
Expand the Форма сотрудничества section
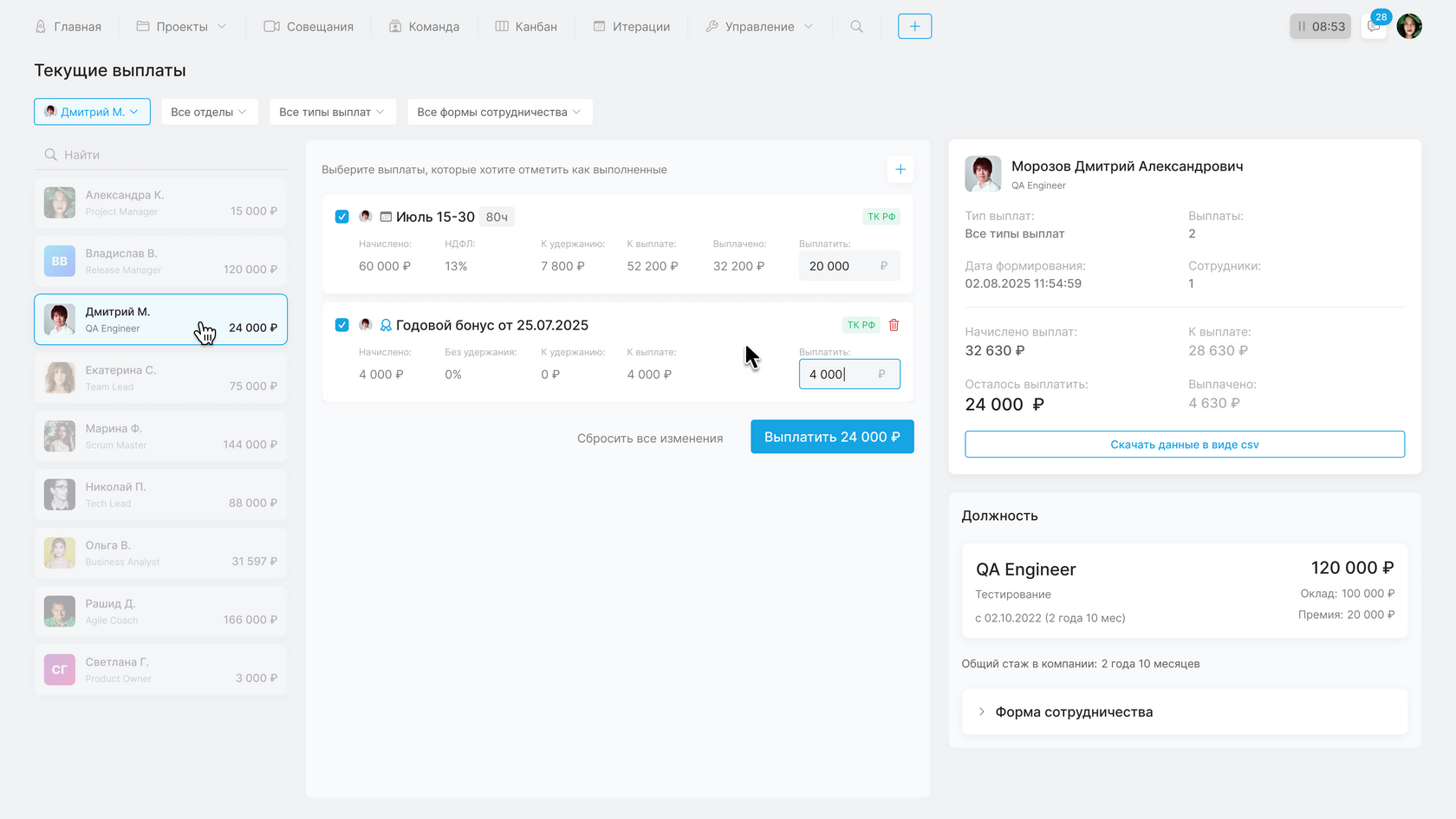(1185, 712)
